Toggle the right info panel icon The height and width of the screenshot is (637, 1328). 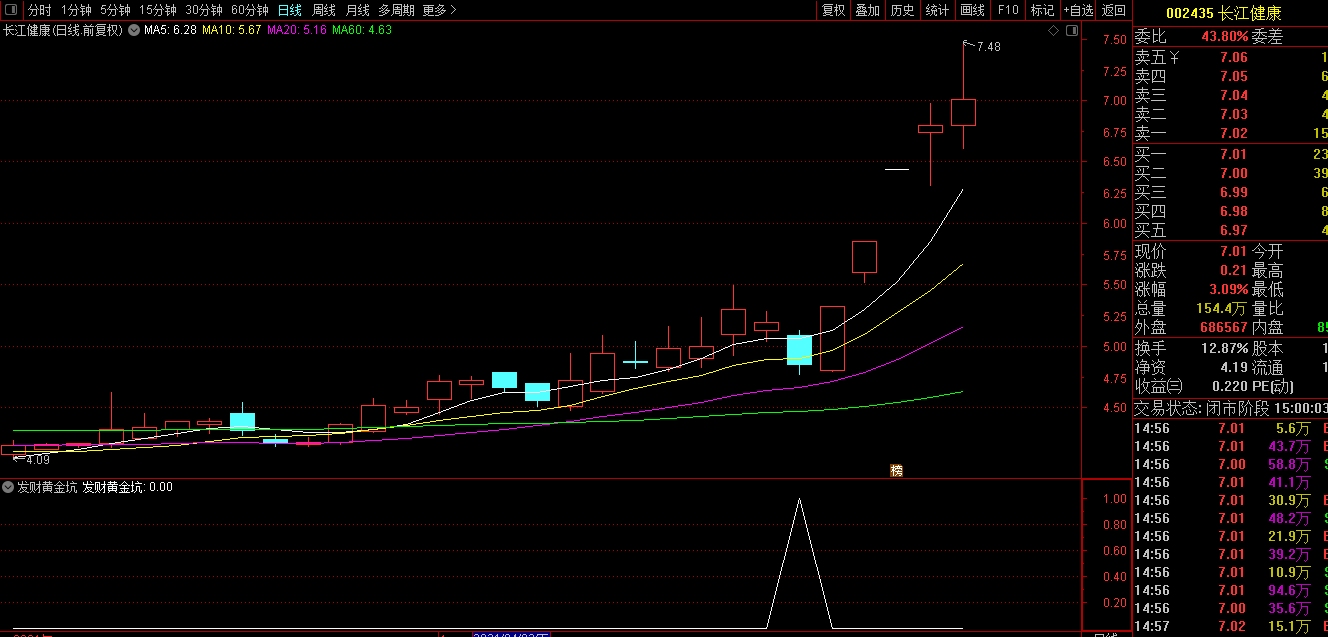[1072, 31]
